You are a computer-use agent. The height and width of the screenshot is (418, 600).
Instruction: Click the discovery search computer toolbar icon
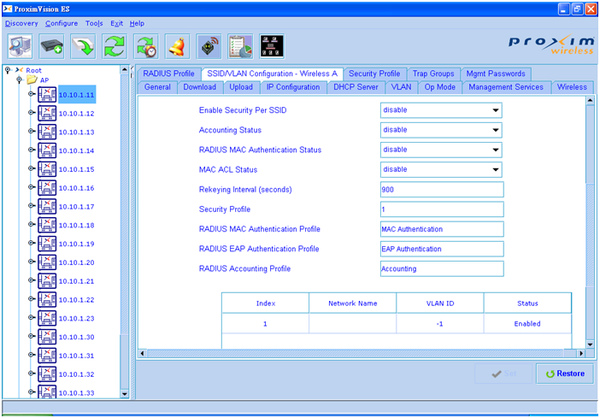pyautogui.click(x=20, y=46)
